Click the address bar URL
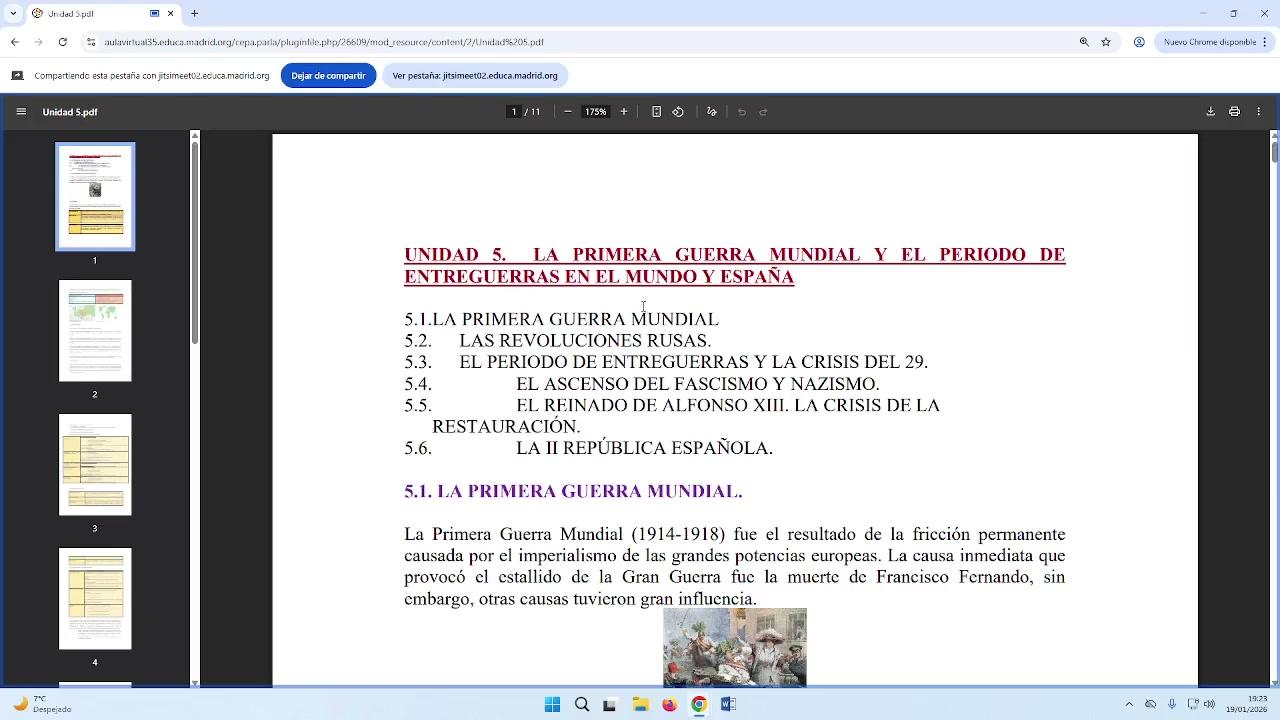Viewport: 1280px width, 720px height. tap(324, 42)
